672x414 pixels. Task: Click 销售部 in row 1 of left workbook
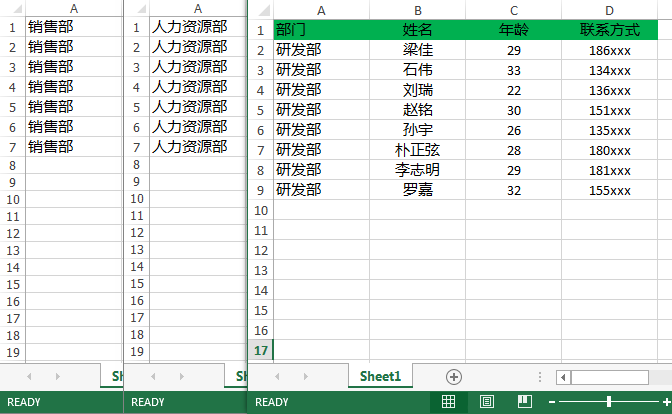pos(74,27)
